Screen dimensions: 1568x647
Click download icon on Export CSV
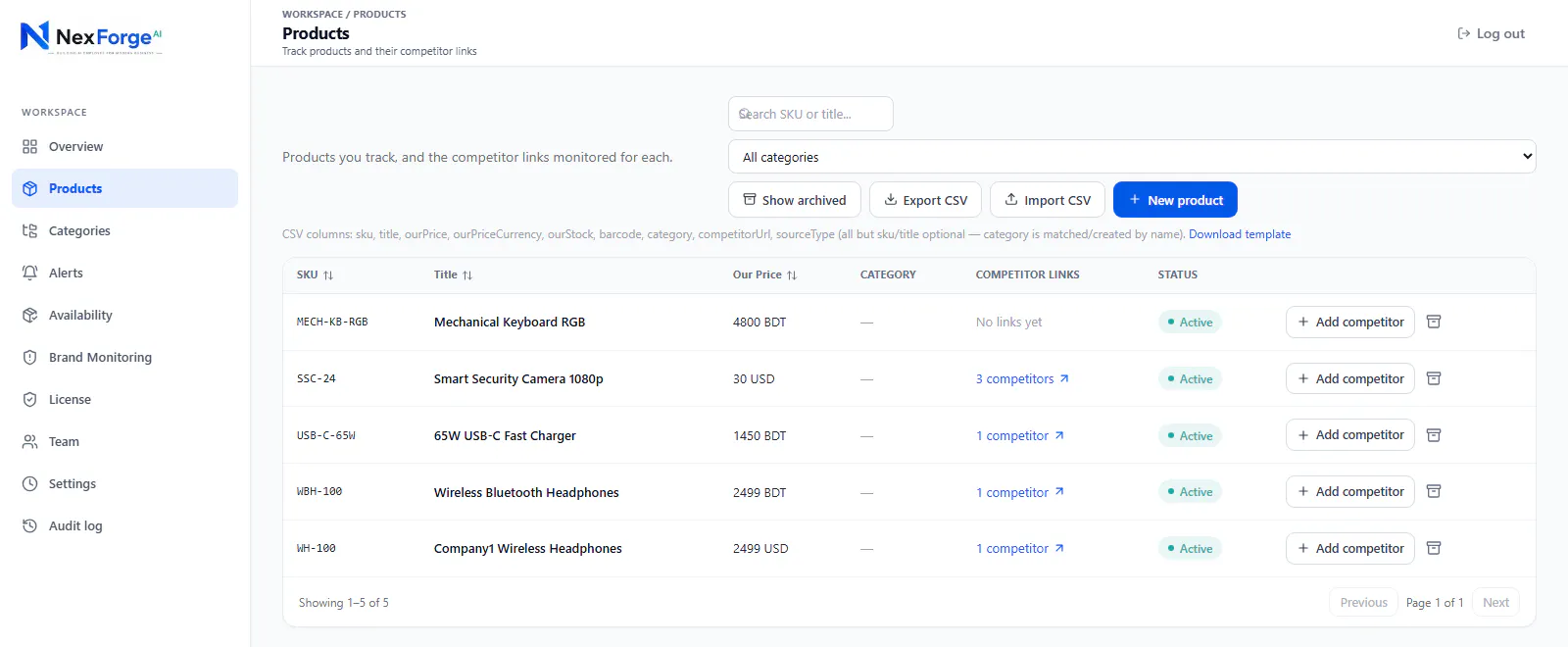(x=891, y=199)
